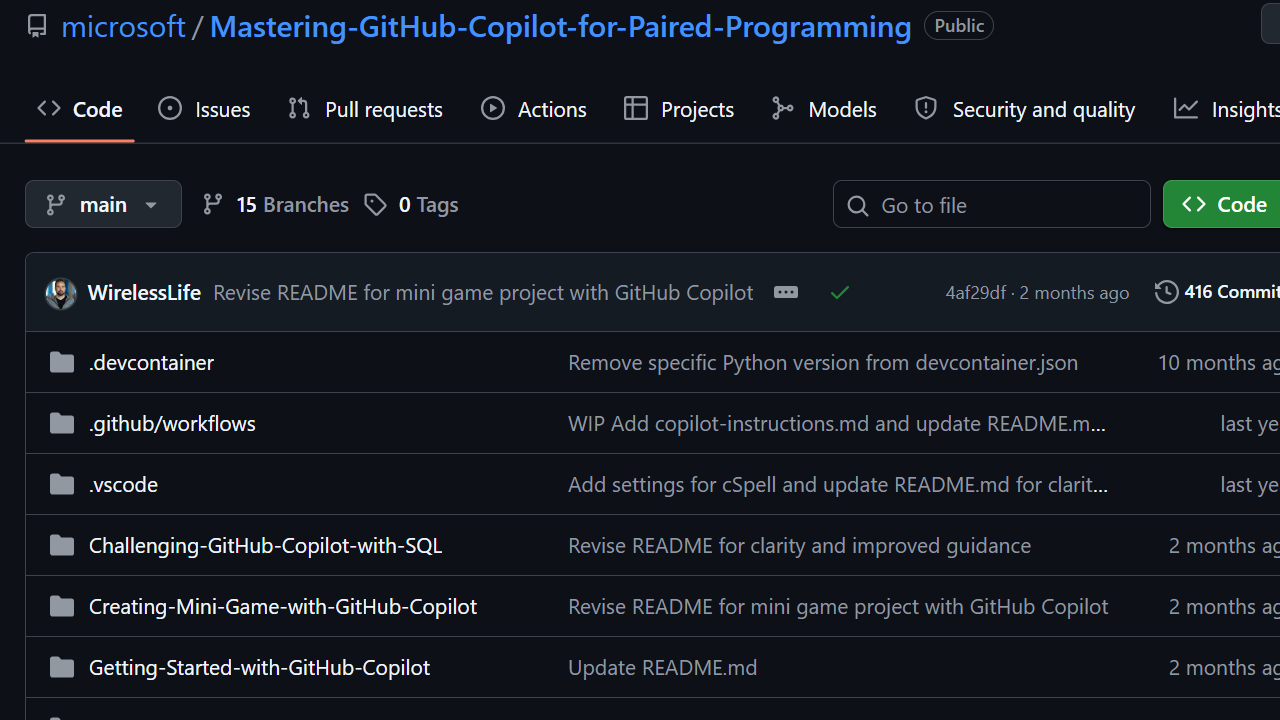Go to the Actions tab
This screenshot has width=1280, height=720.
coord(534,109)
